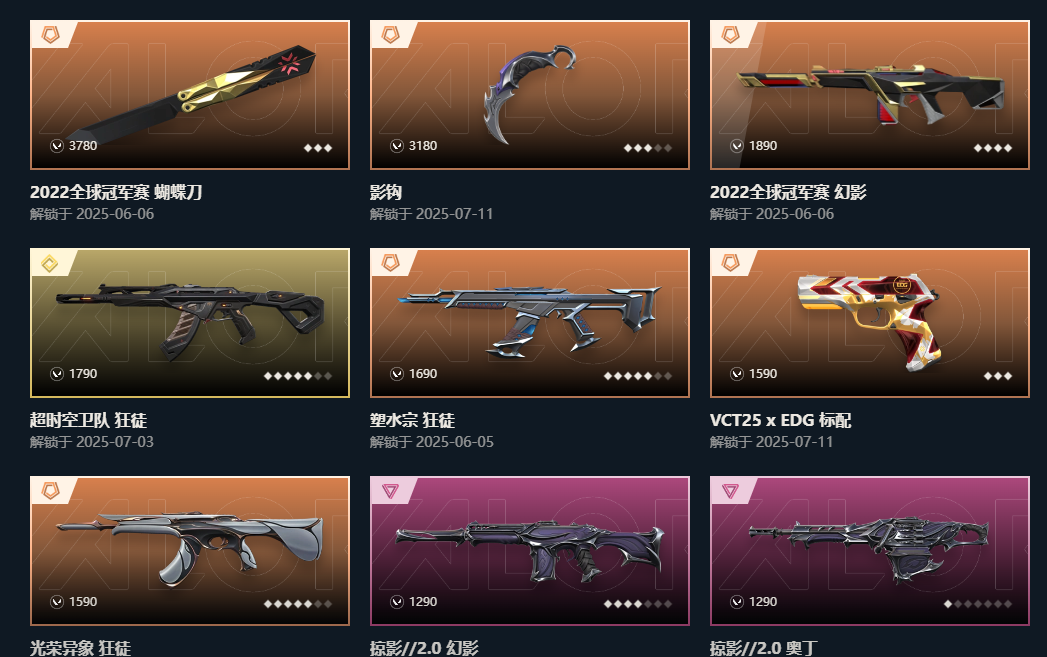Click the level diamonds on 超时空卫队 狂徒
This screenshot has width=1047, height=657.
coord(298,376)
